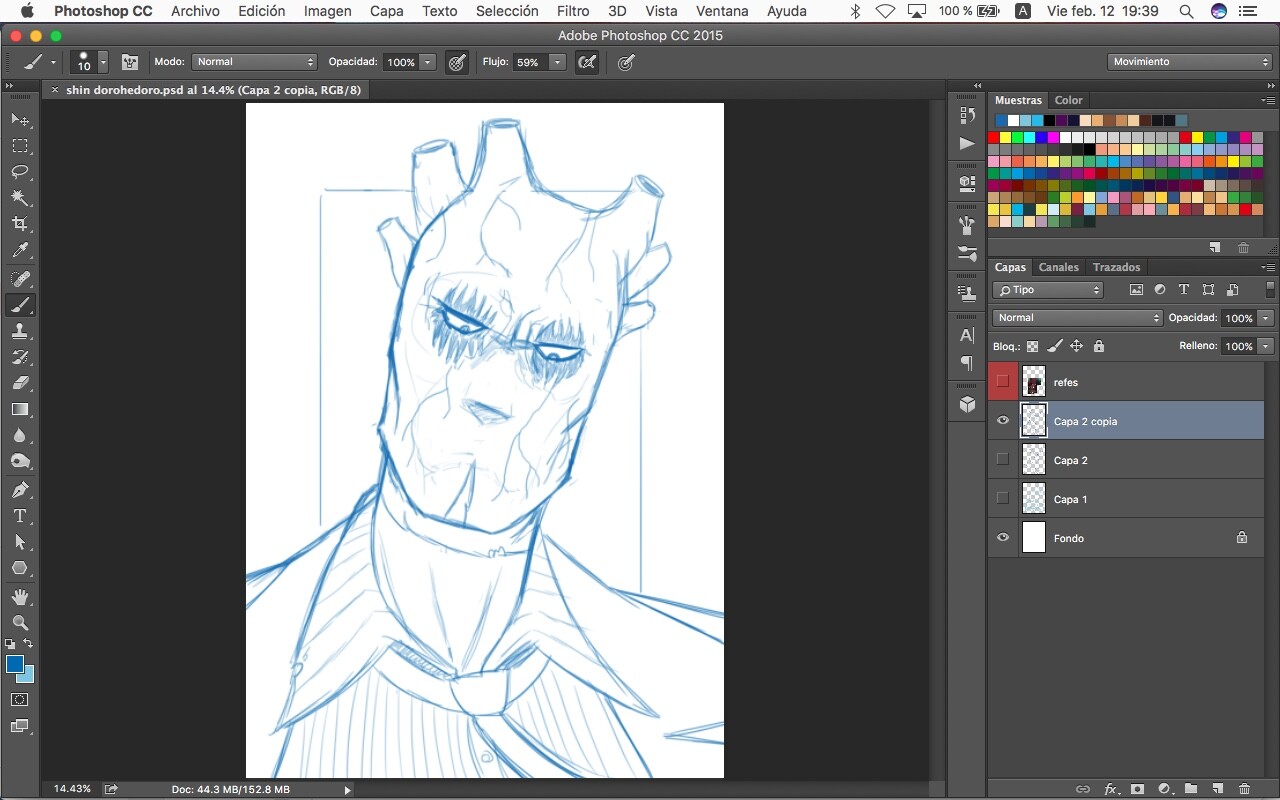Screen dimensions: 1280x800
Task: Select the Crop tool
Action: pos(20,224)
